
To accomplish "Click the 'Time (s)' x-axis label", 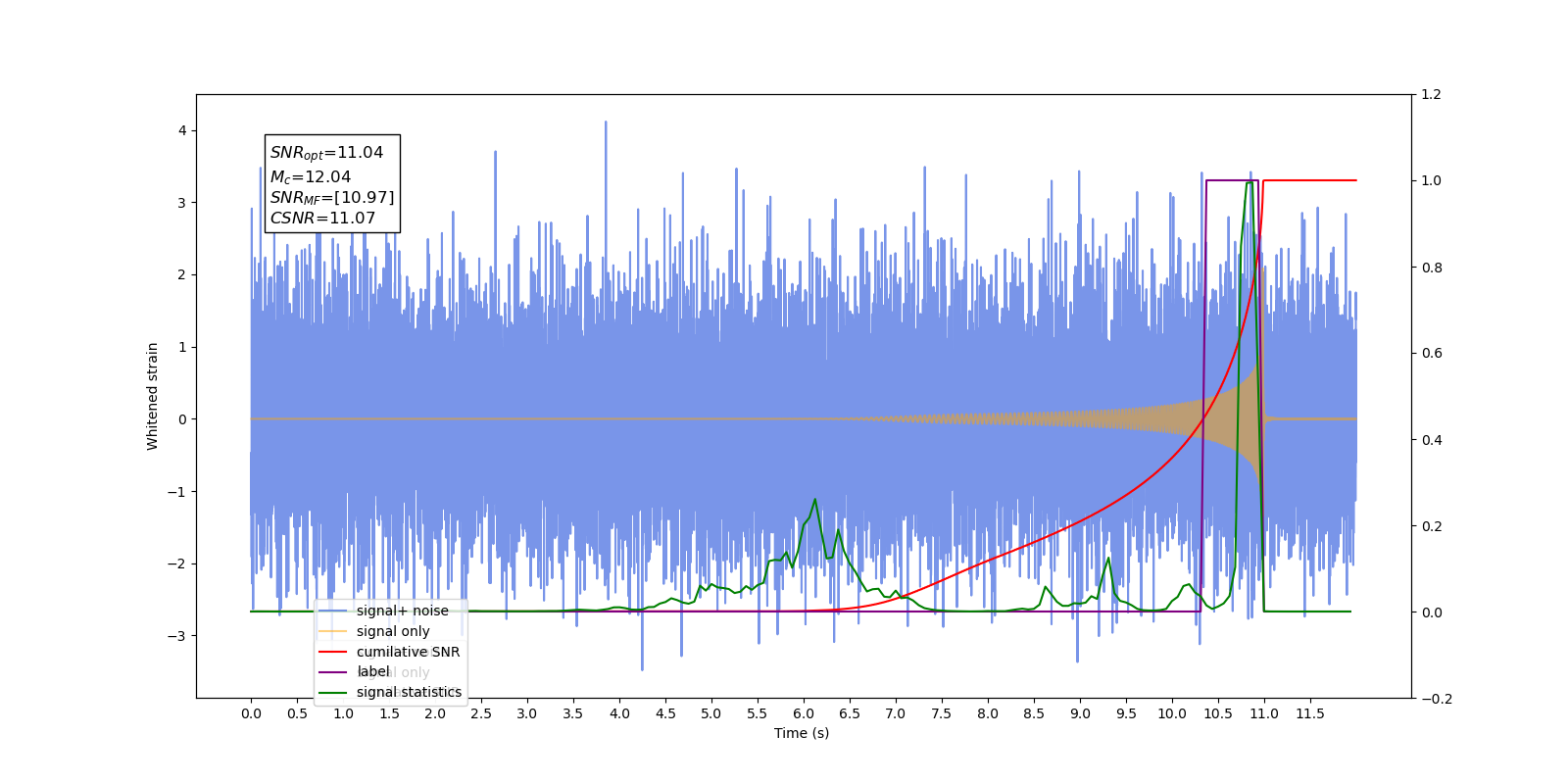I will 802,733.
